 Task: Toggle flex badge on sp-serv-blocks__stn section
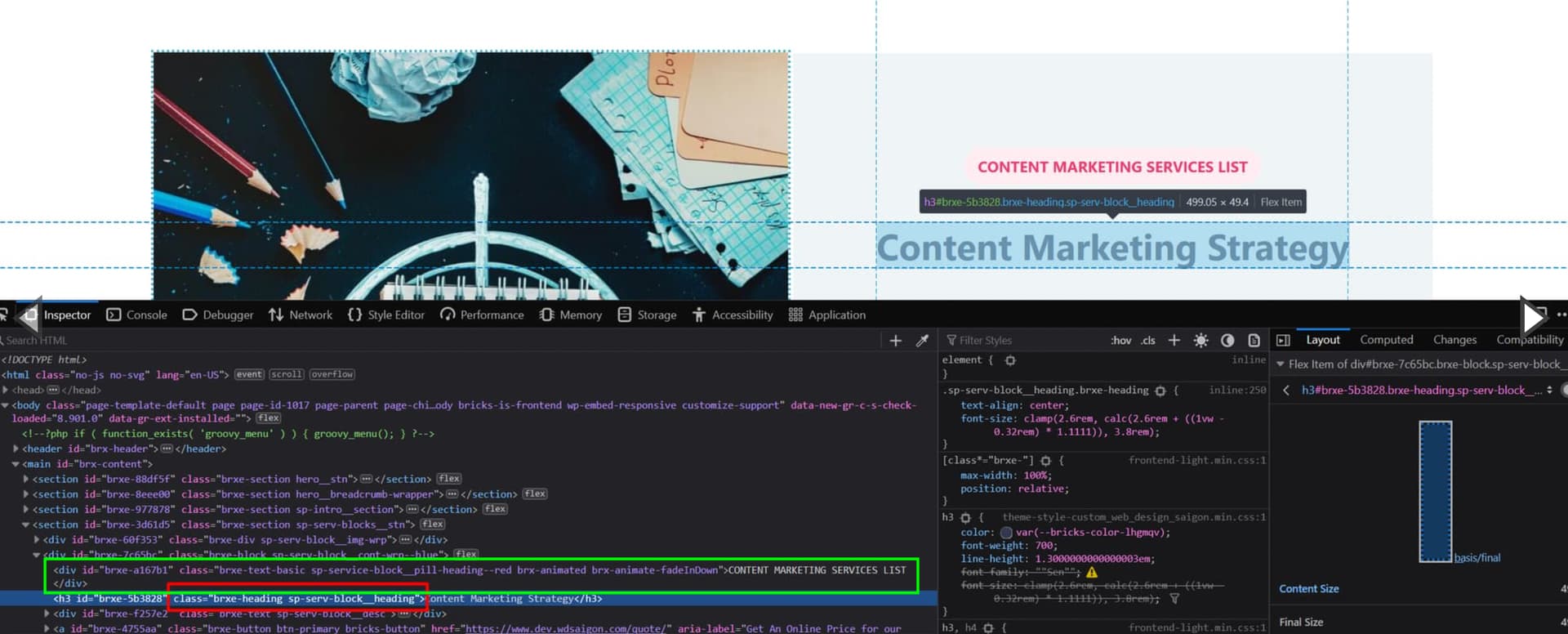pos(433,525)
